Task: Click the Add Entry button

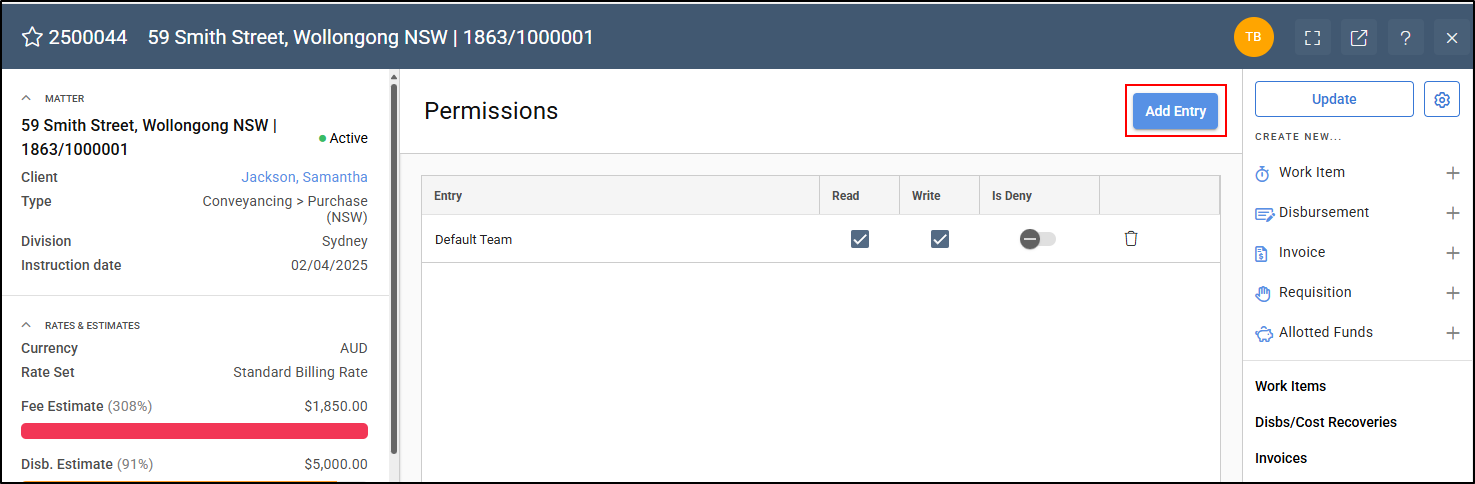Action: click(x=1175, y=111)
